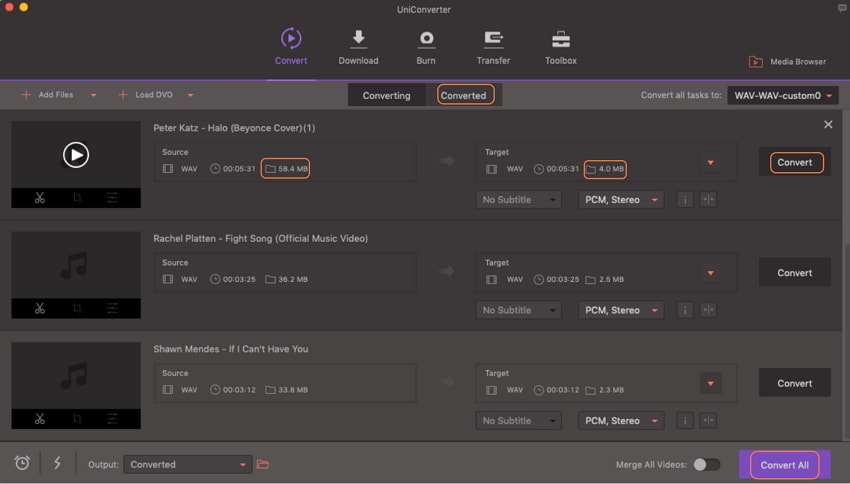Open effects settings for Peter Katz track
Image resolution: width=850 pixels, height=484 pixels.
click(112, 198)
